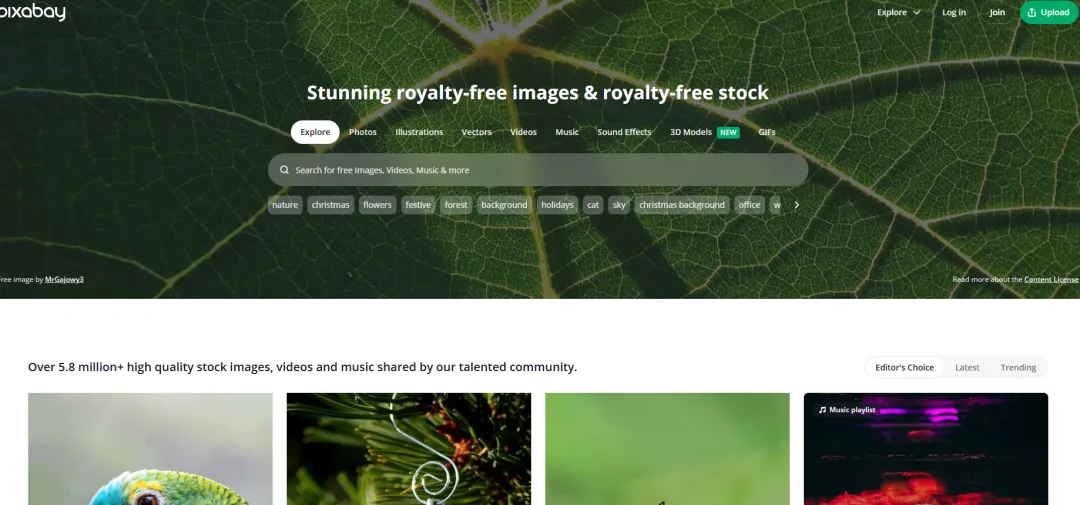Click the Log in link
Image resolution: width=1080 pixels, height=505 pixels.
(954, 12)
